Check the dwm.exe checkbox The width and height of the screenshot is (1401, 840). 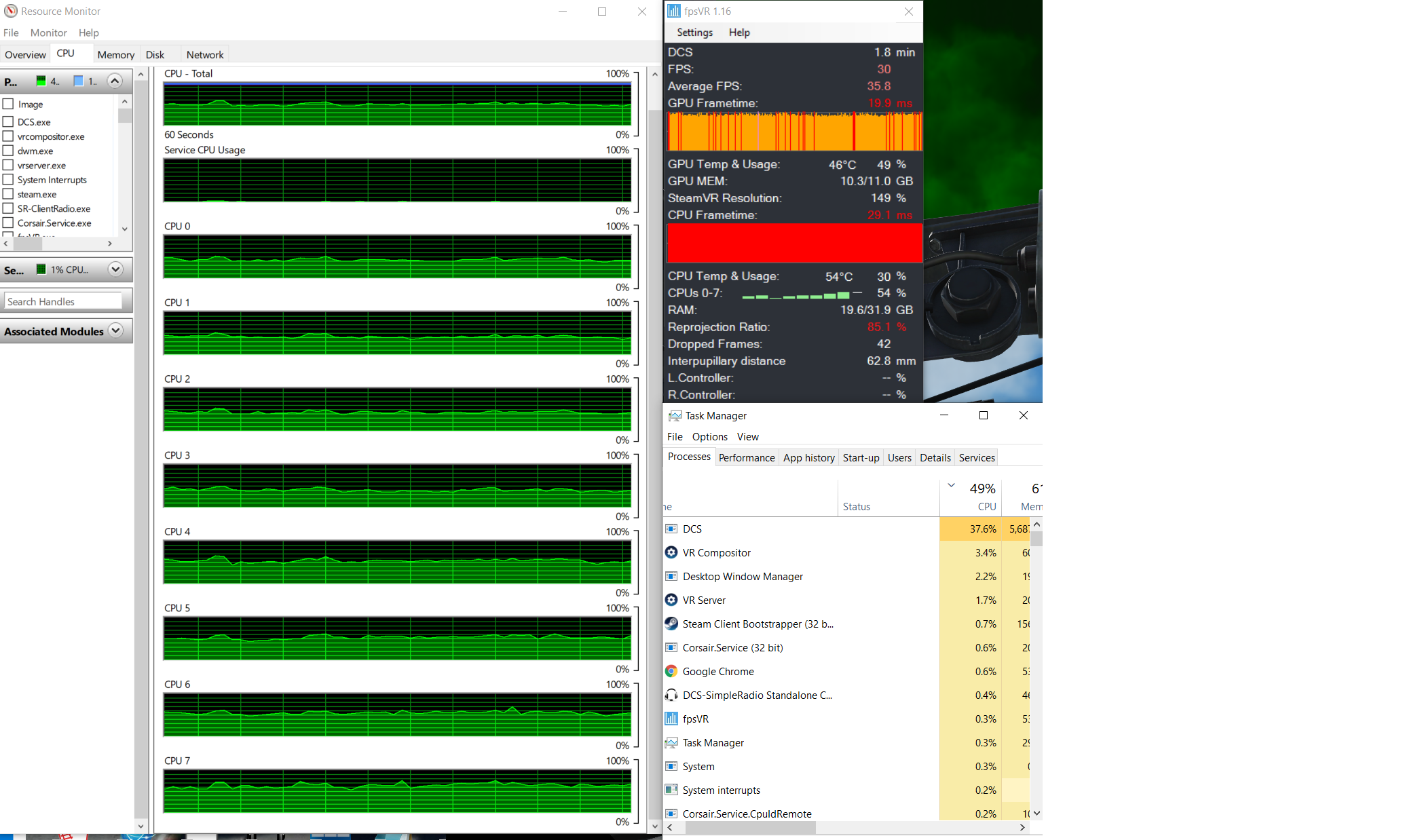coord(8,151)
